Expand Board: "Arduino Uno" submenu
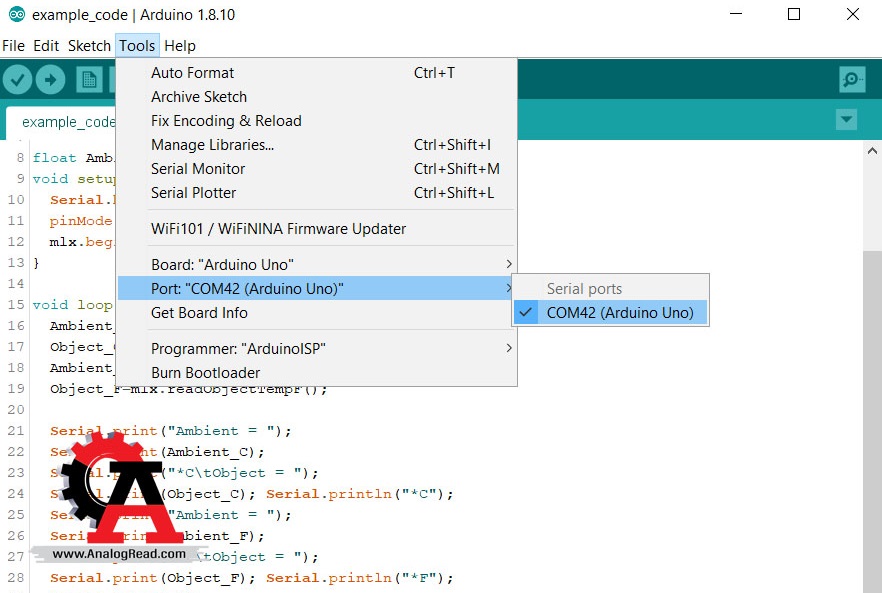Screen dimensions: 882x593 point(317,264)
